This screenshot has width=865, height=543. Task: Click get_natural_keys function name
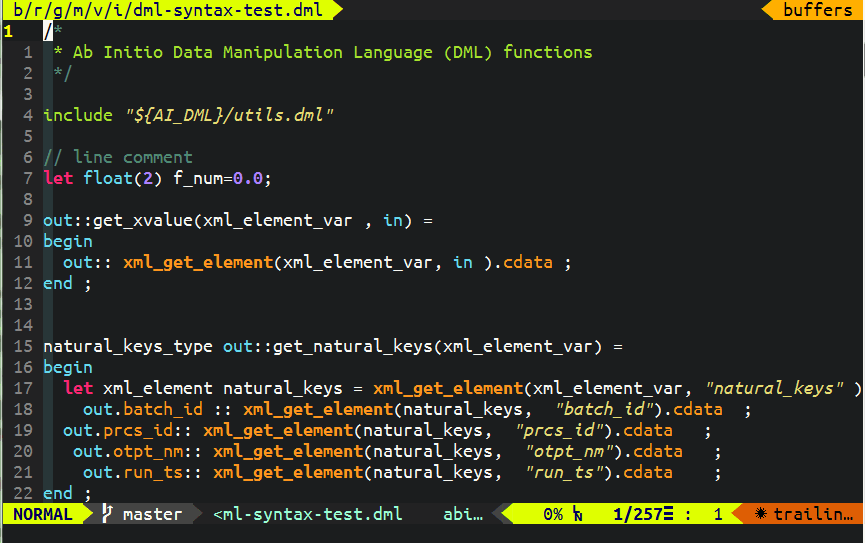353,347
